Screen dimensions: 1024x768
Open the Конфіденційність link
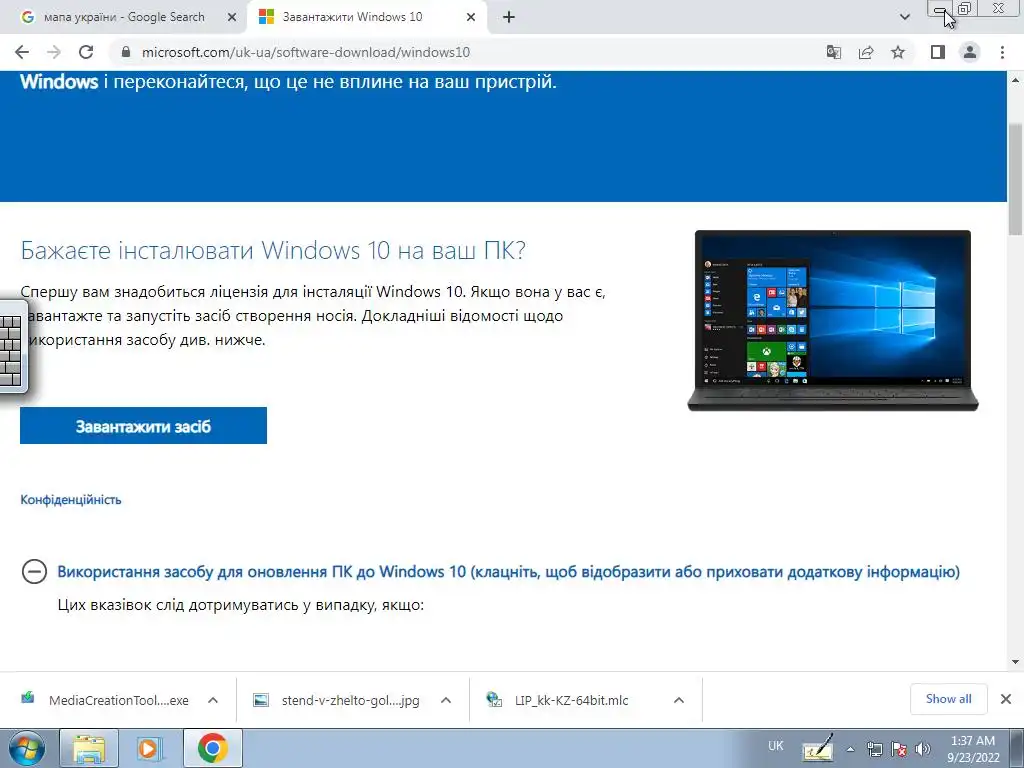point(71,500)
